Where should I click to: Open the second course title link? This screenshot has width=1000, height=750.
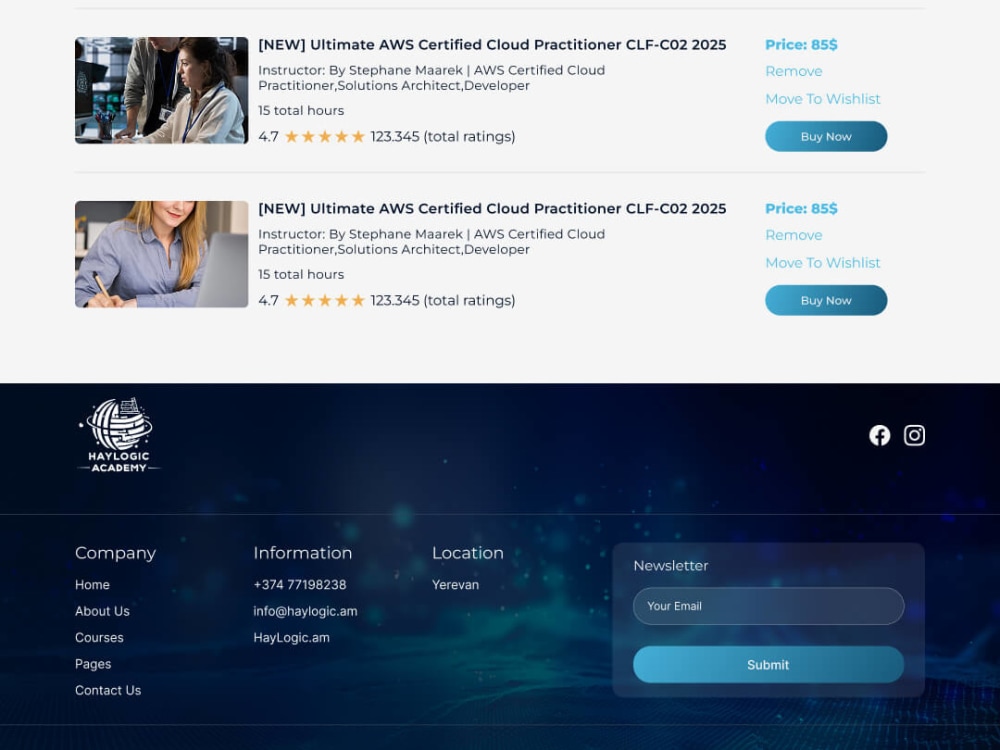[x=492, y=209]
